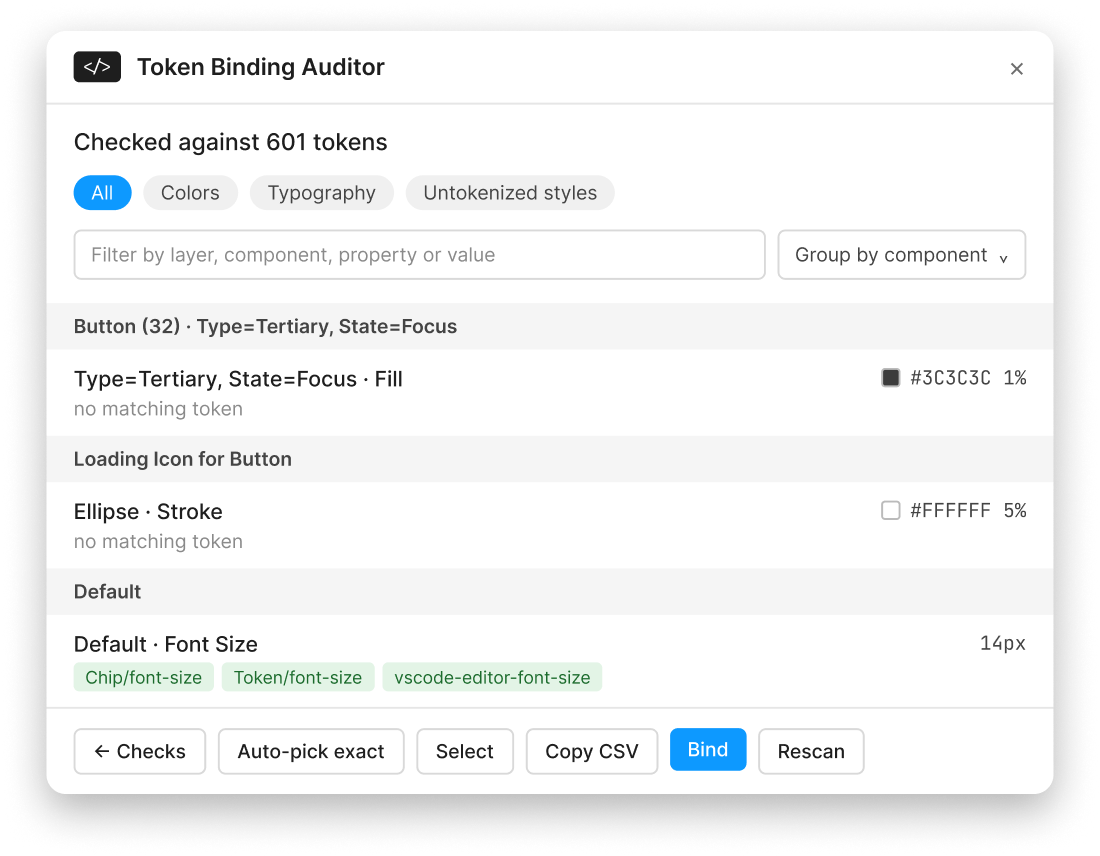Image resolution: width=1100 pixels, height=856 pixels.
Task: Click the blue Bind button
Action: click(708, 749)
